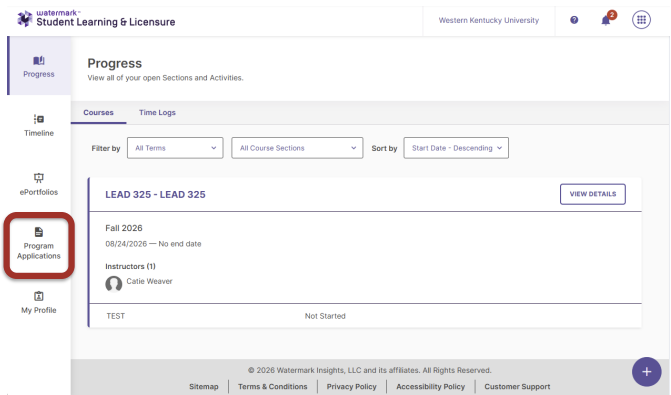Click the View Details button
The width and height of the screenshot is (671, 395).
pyautogui.click(x=593, y=194)
